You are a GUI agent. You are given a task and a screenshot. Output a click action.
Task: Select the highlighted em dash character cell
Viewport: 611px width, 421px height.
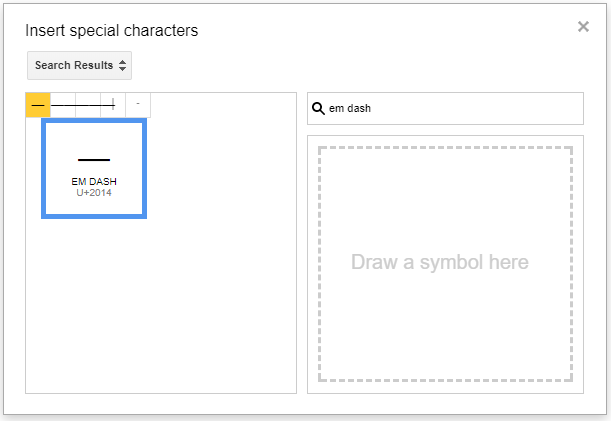click(38, 105)
